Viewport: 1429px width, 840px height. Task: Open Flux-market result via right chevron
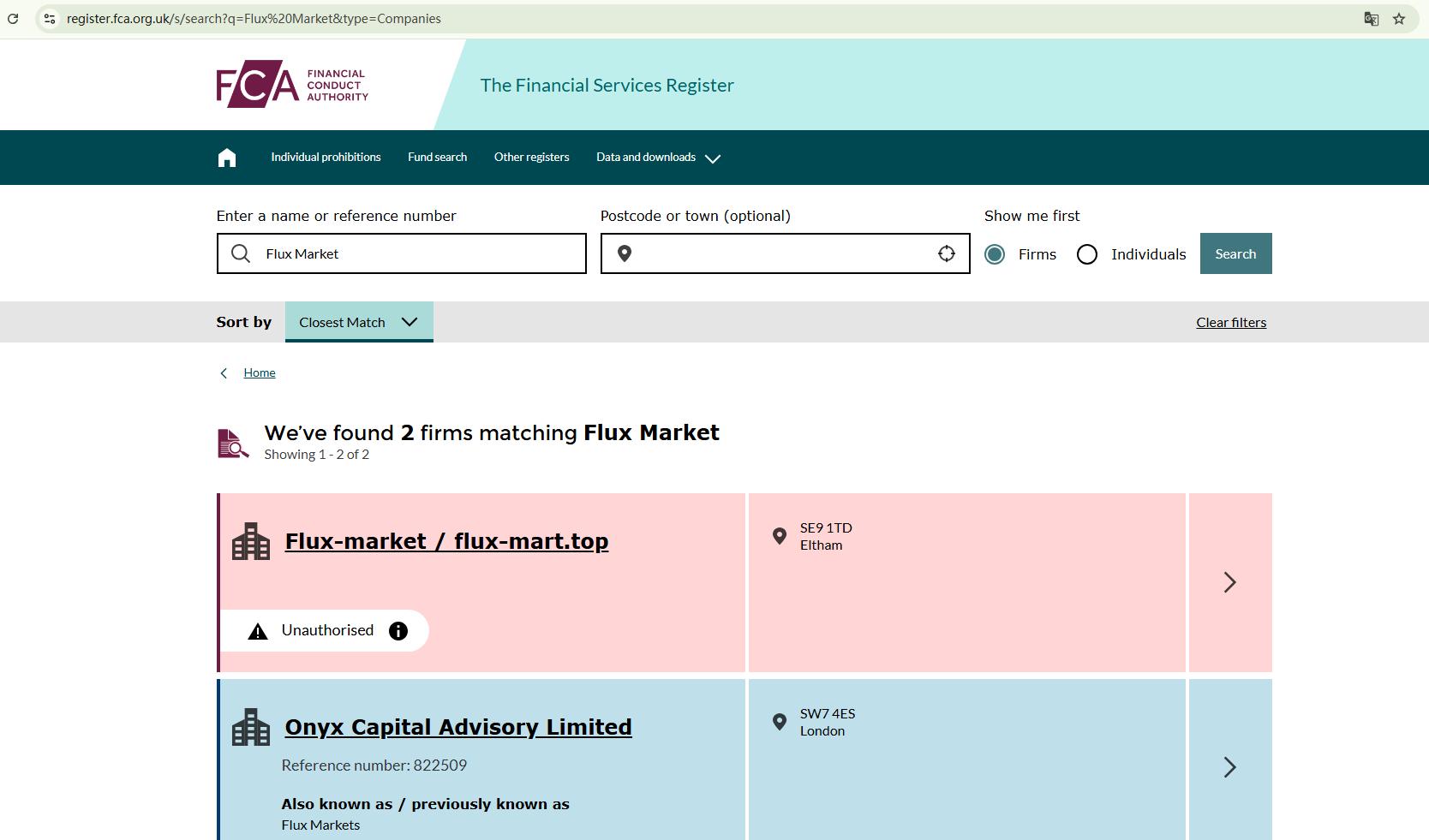coord(1230,582)
